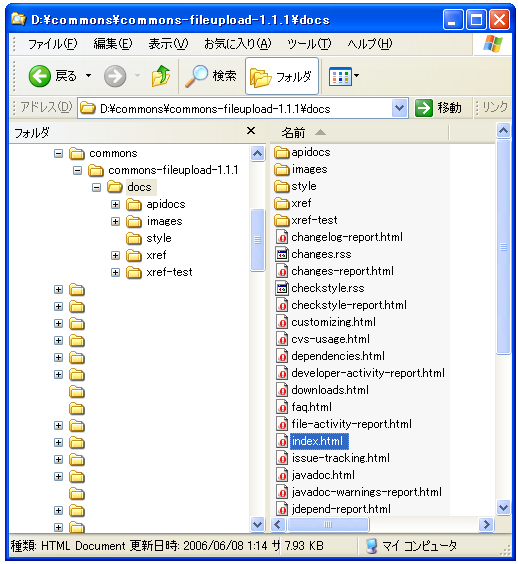Viewport: 518px width, 564px height.
Task: Select changes-report.html file icon
Action: click(282, 271)
